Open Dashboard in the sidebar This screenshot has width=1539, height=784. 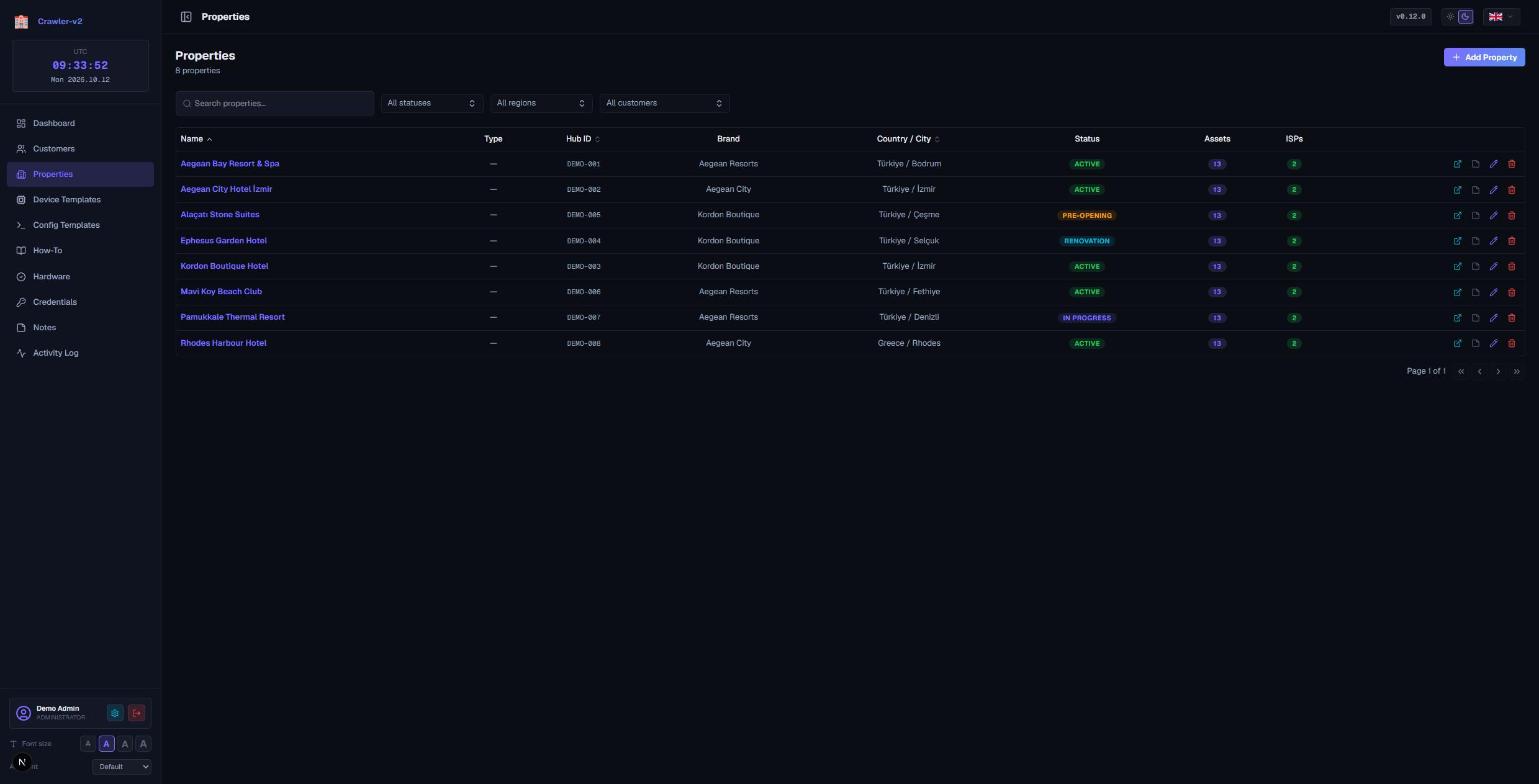click(x=80, y=123)
